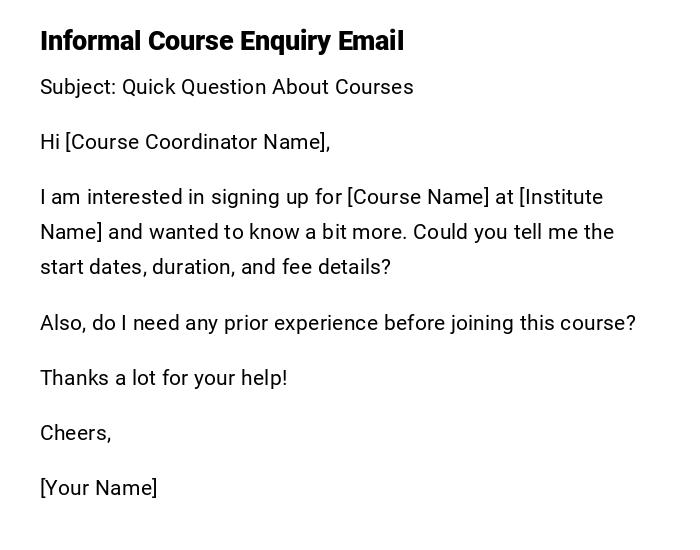700x550 pixels.
Task: Click the word "Subject:" label
Action: coord(78,87)
